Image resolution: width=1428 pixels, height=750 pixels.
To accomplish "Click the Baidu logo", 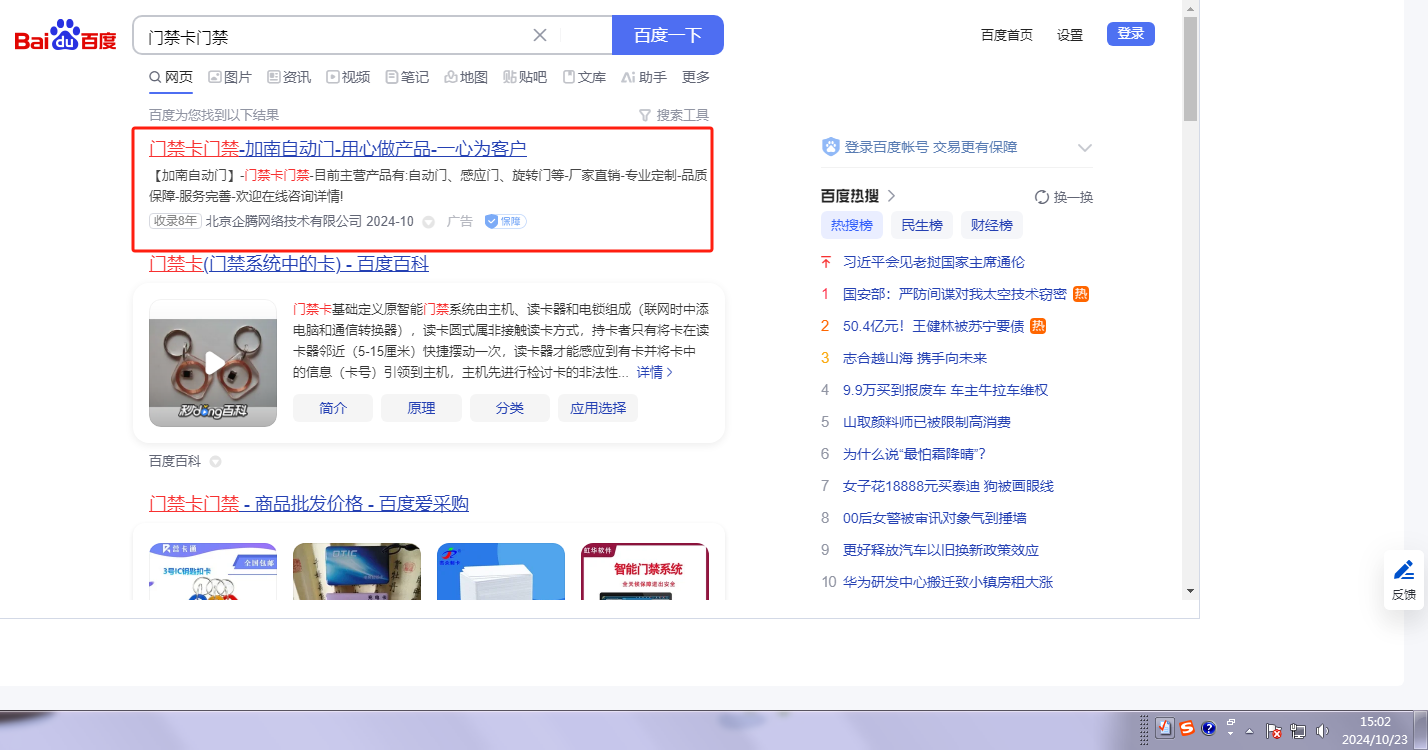I will (x=66, y=36).
